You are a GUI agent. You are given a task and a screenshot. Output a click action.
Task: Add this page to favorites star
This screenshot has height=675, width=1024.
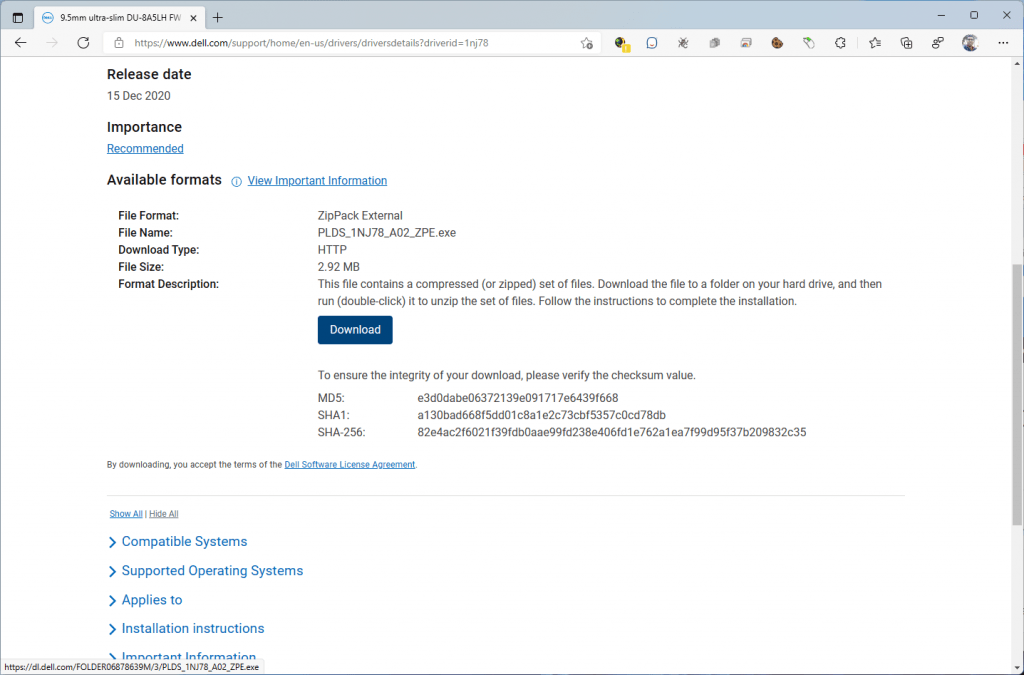coord(587,43)
